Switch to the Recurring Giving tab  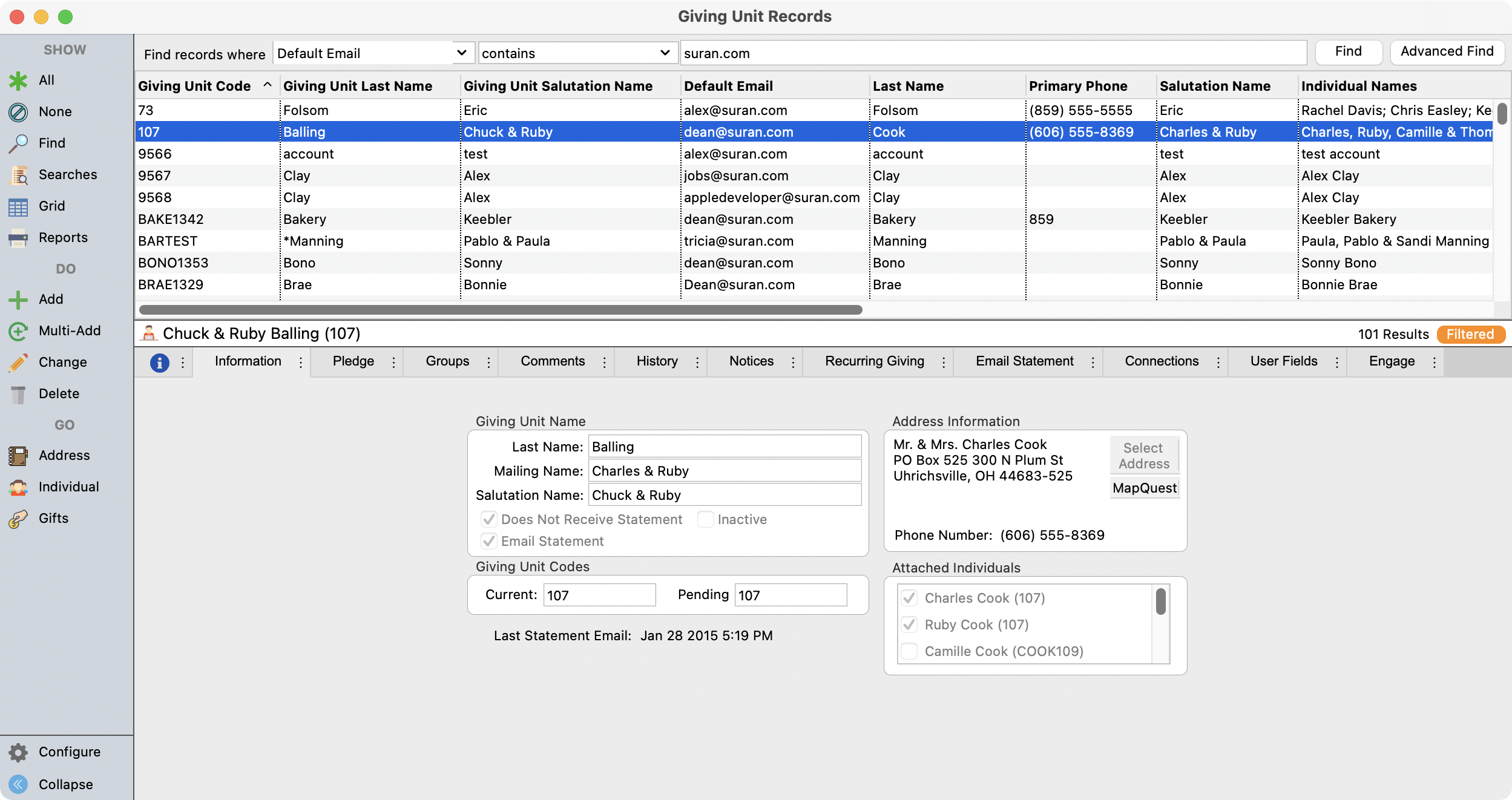(x=874, y=361)
